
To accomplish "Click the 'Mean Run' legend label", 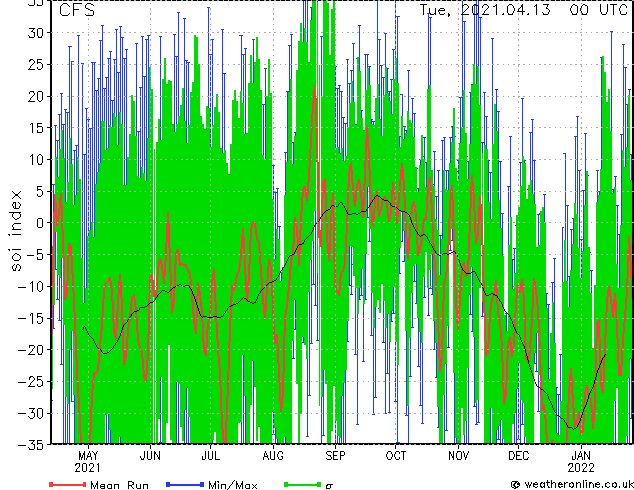I will 119,485.
